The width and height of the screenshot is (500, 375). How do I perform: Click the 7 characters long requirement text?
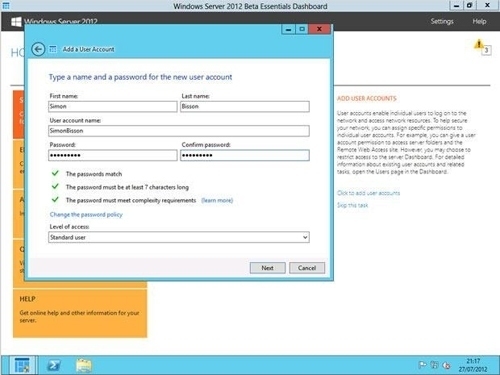tap(127, 187)
